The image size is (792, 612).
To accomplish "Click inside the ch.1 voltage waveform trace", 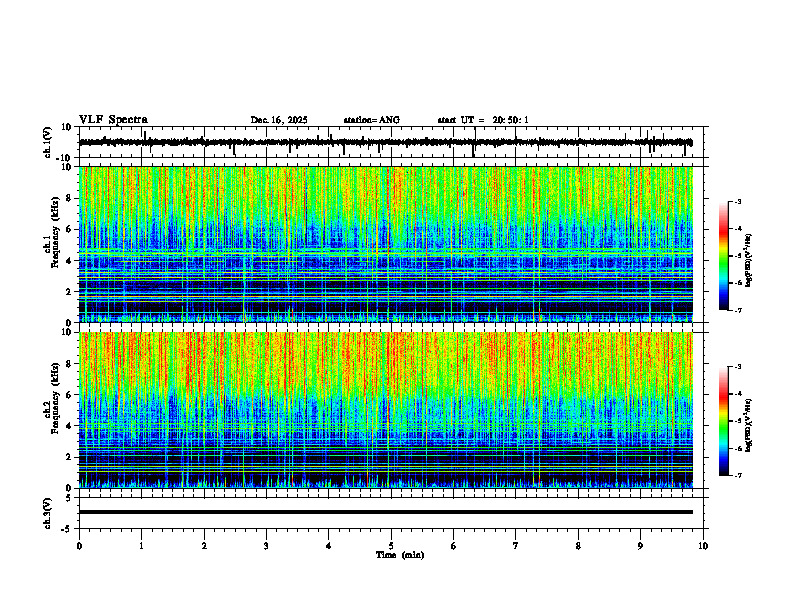I will (385, 142).
